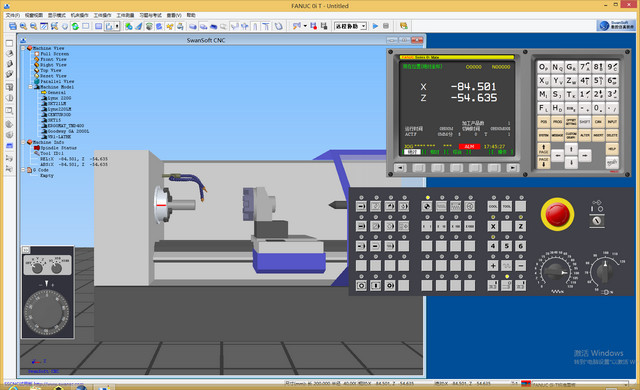This screenshot has height=390, width=640.
Task: Open the first menu in menu bar
Action: pos(13,15)
